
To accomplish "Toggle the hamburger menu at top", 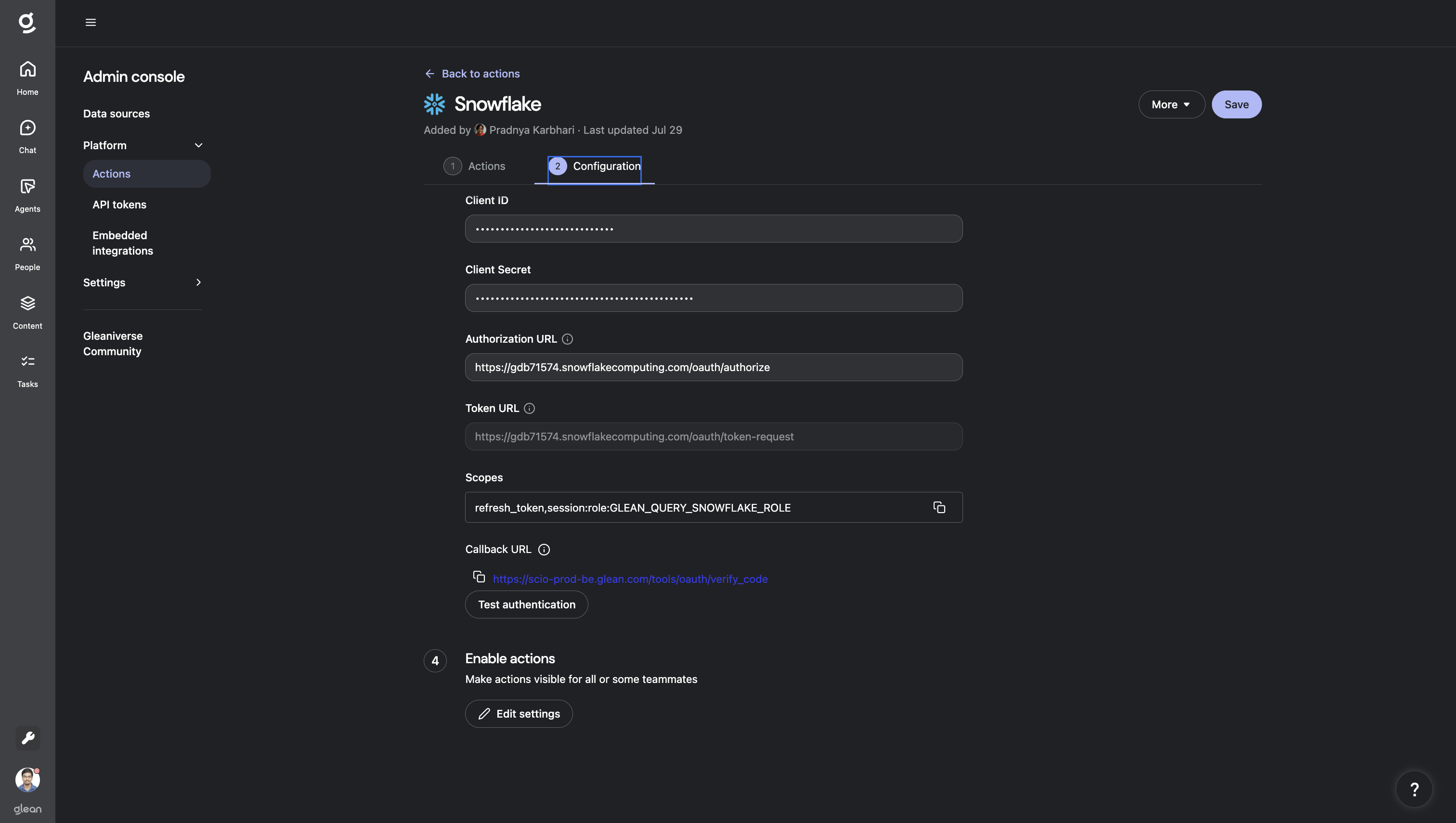I will pos(91,23).
